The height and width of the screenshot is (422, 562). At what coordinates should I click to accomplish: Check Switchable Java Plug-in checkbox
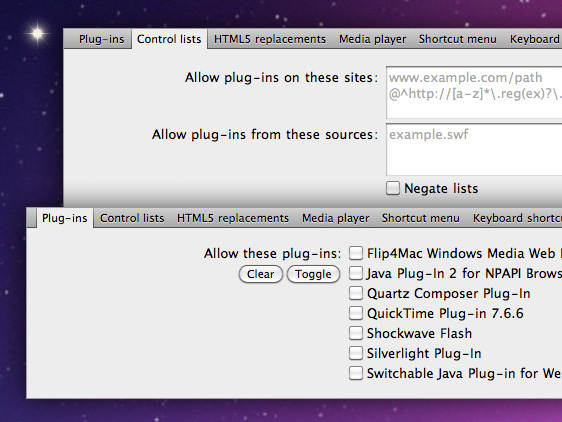click(x=356, y=373)
